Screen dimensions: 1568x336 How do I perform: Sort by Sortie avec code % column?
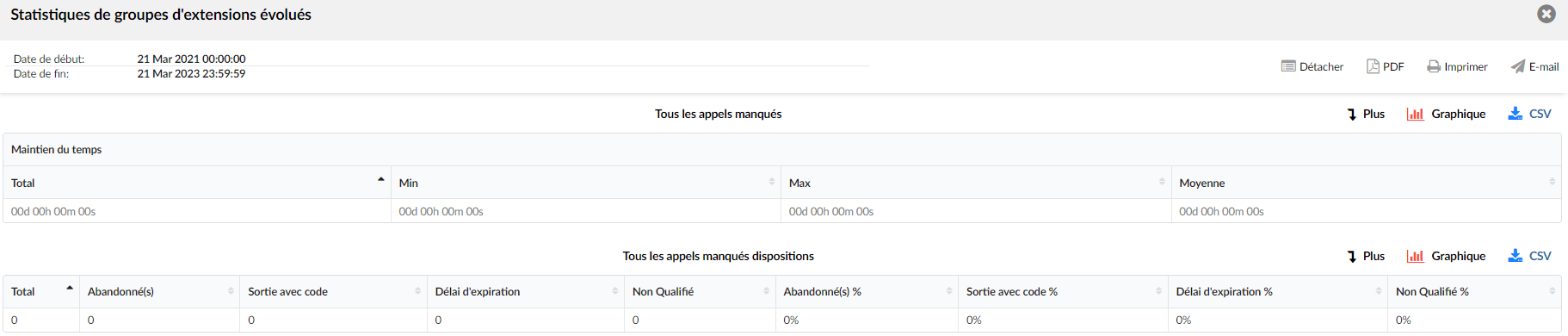coord(1064,291)
